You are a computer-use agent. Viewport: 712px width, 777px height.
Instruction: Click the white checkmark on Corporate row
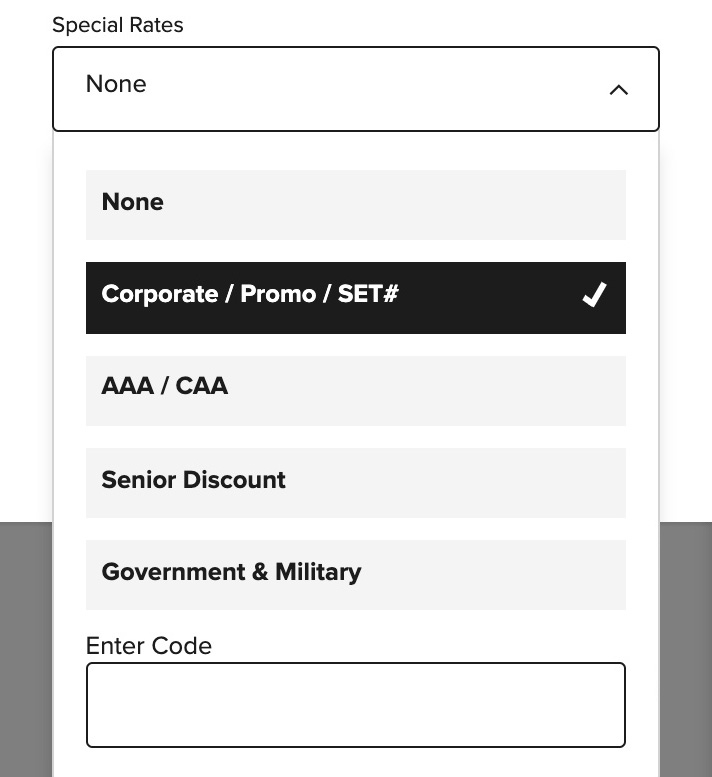(x=594, y=295)
